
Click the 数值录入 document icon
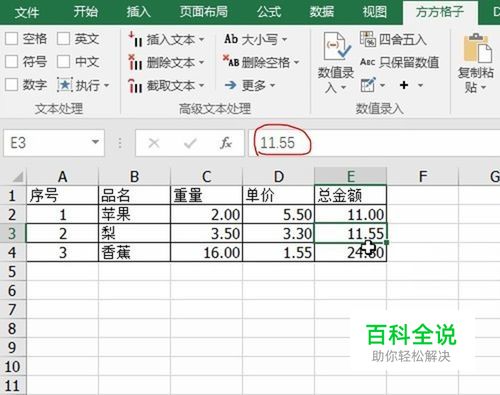[336, 47]
